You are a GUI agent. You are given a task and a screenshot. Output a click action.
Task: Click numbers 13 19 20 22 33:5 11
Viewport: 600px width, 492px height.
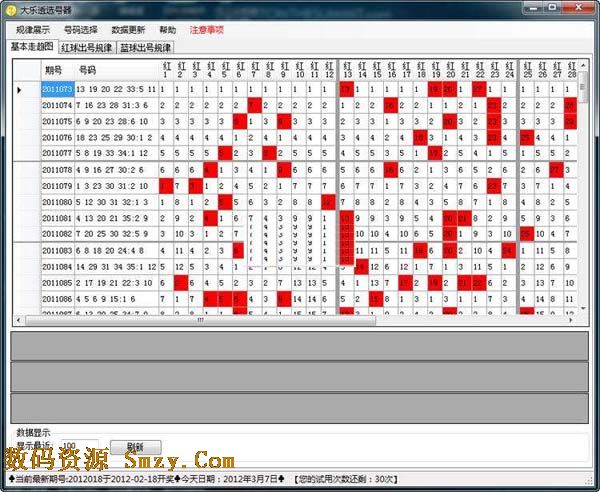[116, 89]
